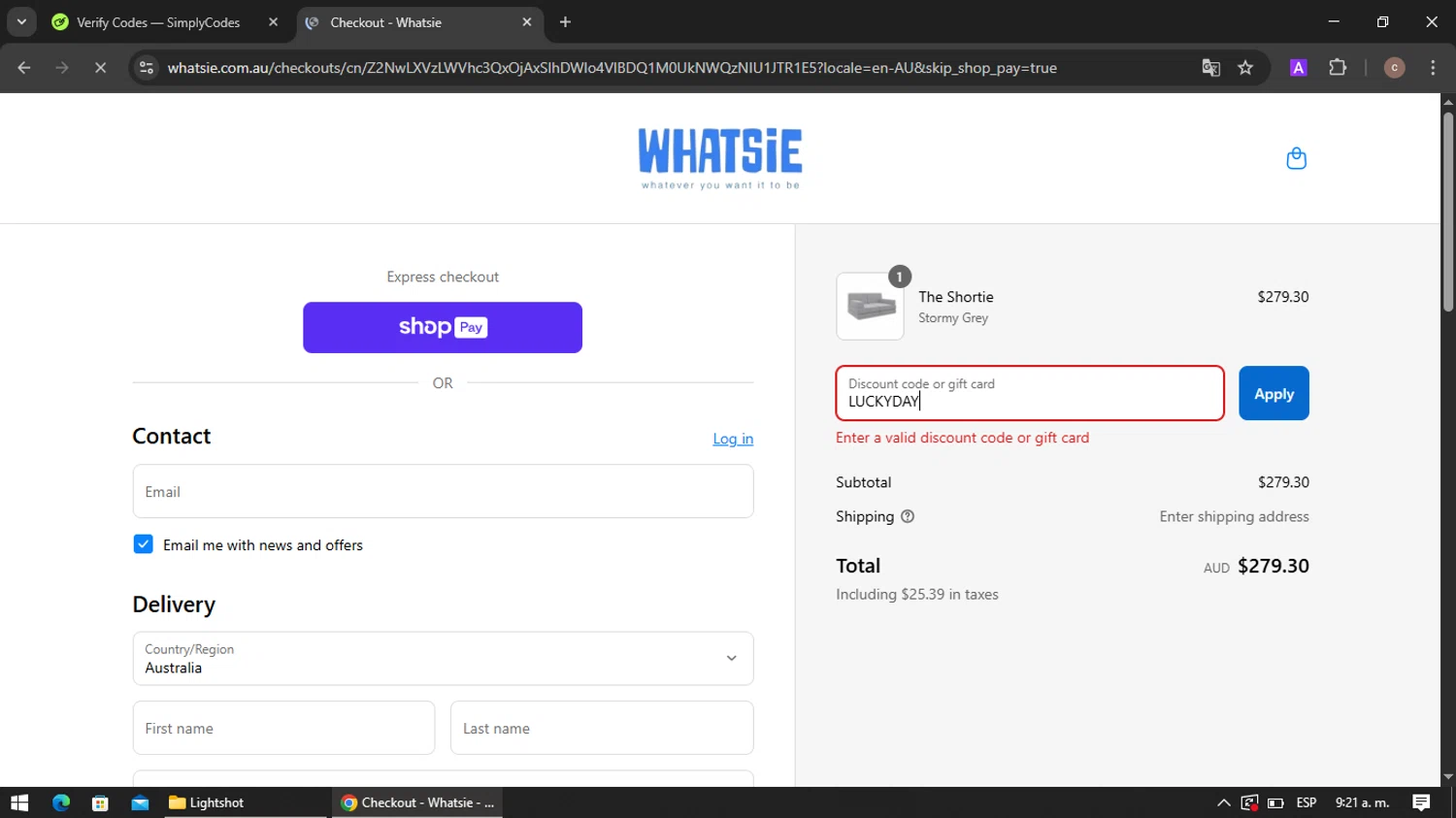1456x818 pixels.
Task: Click the 'Enter a valid discount code' error text
Action: [962, 438]
